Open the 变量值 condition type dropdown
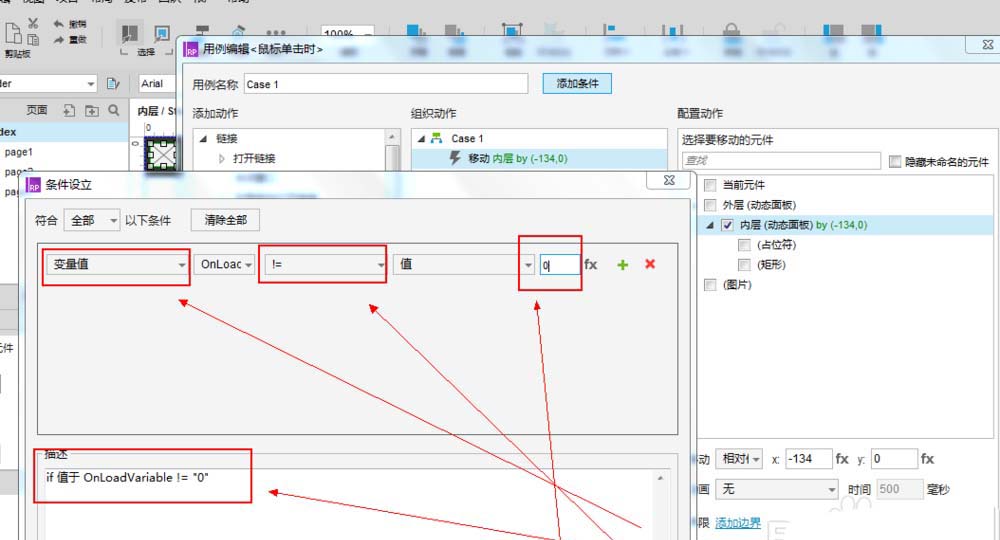This screenshot has height=540, width=1000. coord(117,264)
